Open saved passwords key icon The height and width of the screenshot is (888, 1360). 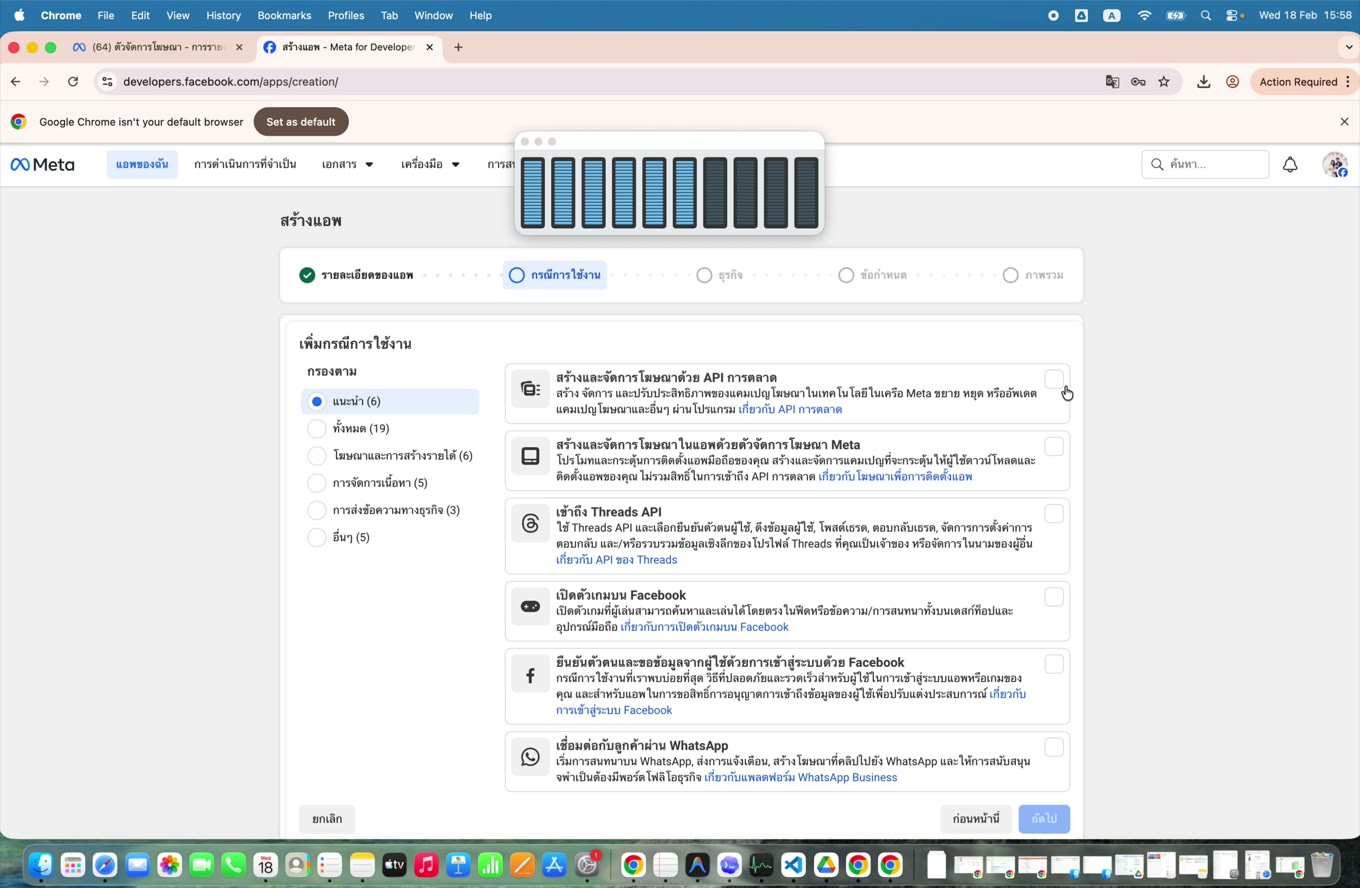coord(1138,82)
